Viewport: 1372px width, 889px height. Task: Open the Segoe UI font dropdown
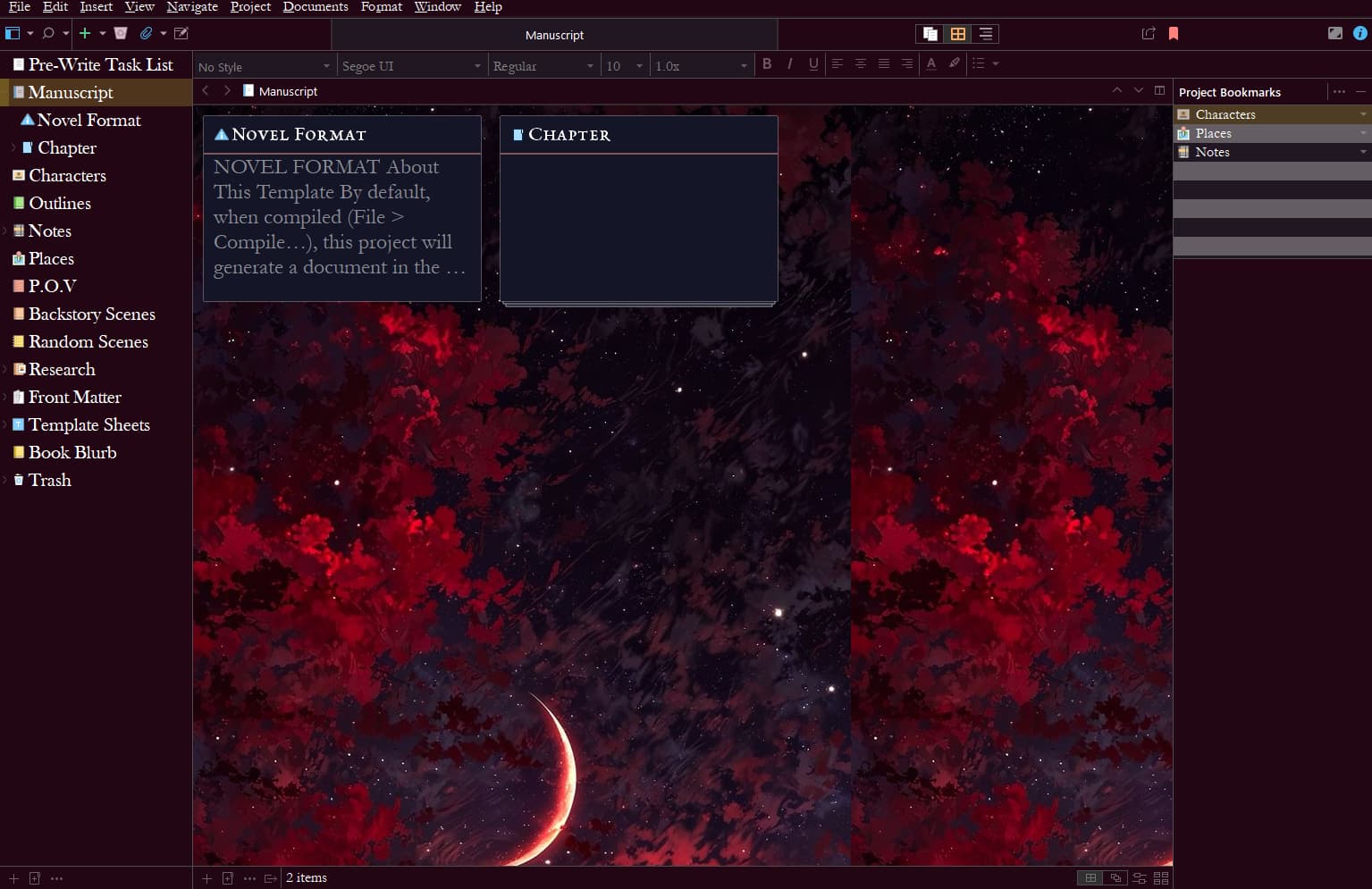pos(411,66)
